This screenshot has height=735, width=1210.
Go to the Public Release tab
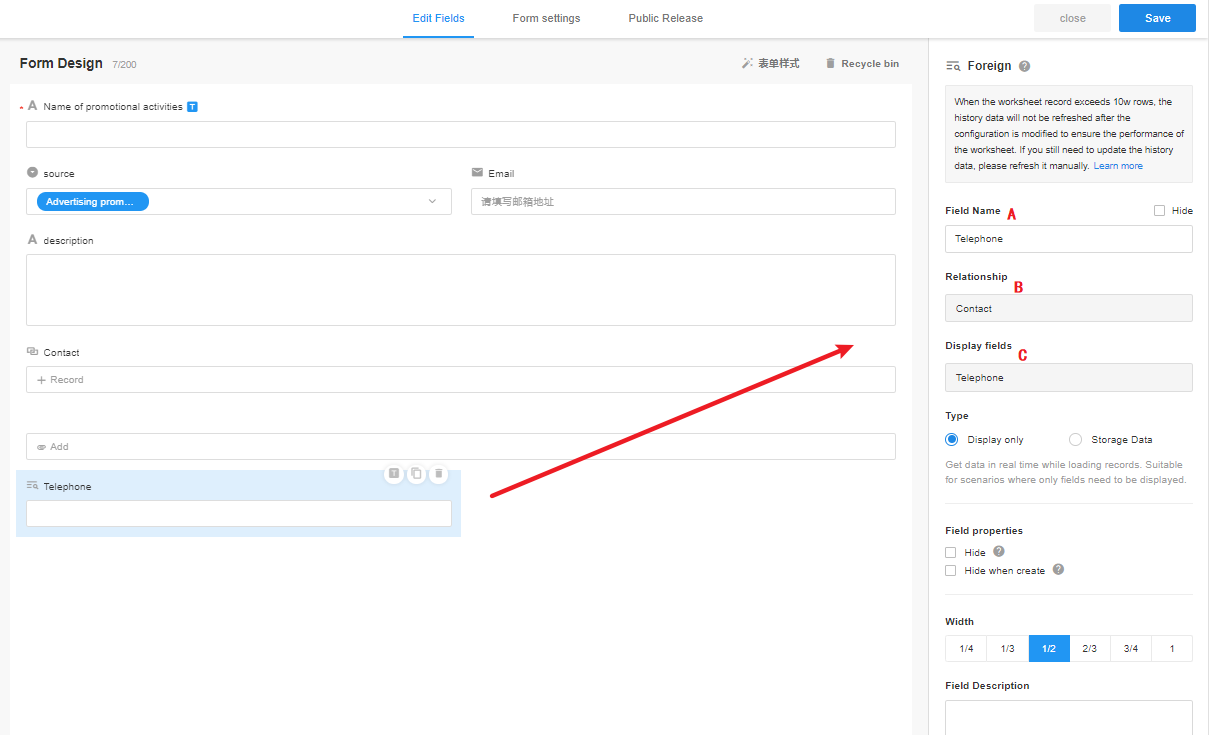pyautogui.click(x=665, y=18)
